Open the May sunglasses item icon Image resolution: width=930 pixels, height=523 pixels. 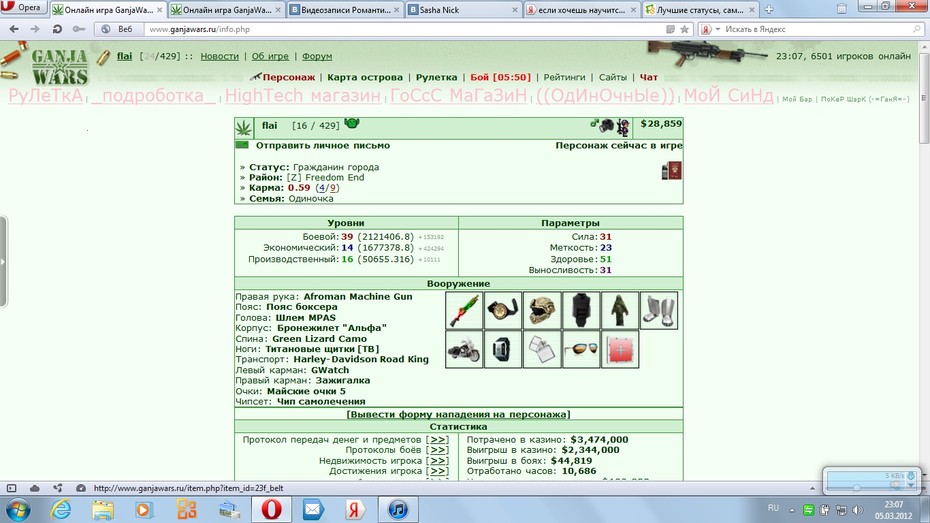581,349
